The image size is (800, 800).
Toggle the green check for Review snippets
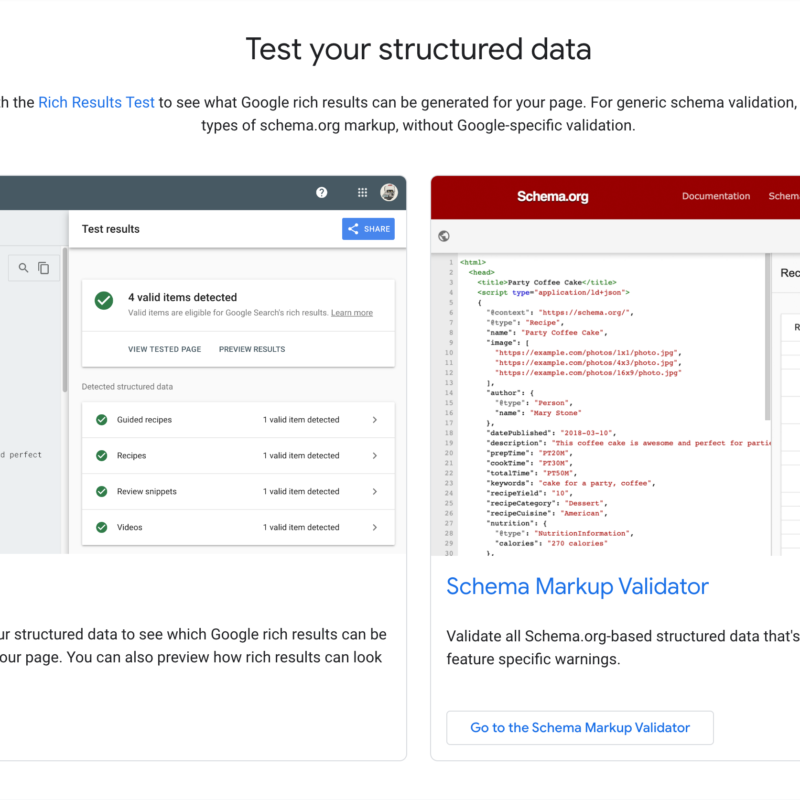pyautogui.click(x=101, y=491)
